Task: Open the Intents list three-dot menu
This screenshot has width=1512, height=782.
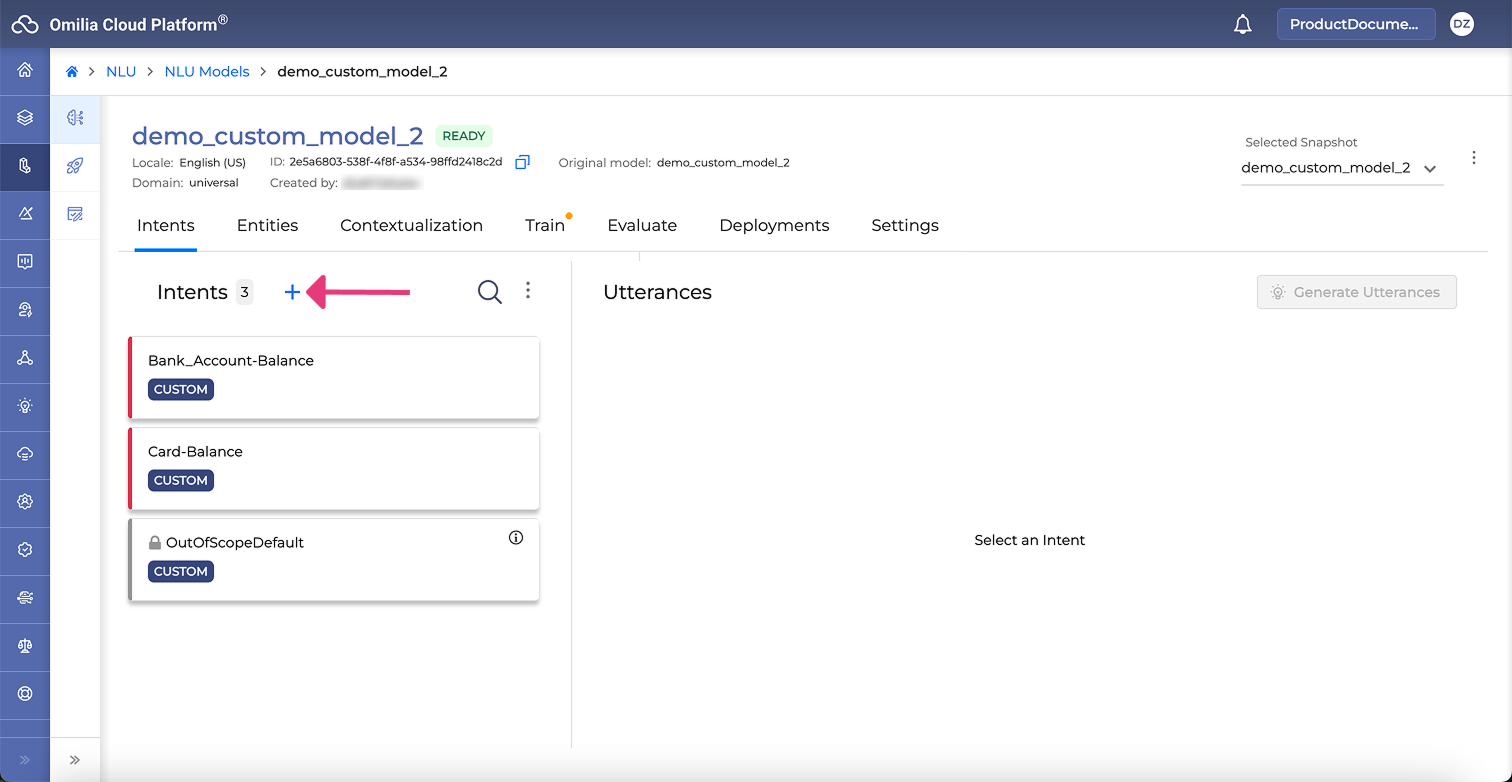Action: coord(528,291)
